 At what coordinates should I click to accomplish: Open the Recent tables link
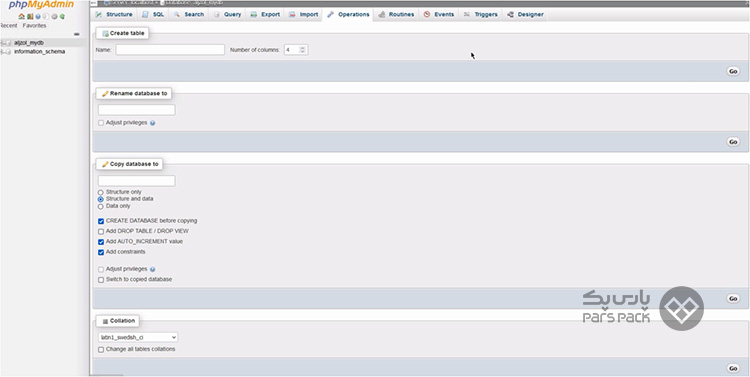(9, 26)
